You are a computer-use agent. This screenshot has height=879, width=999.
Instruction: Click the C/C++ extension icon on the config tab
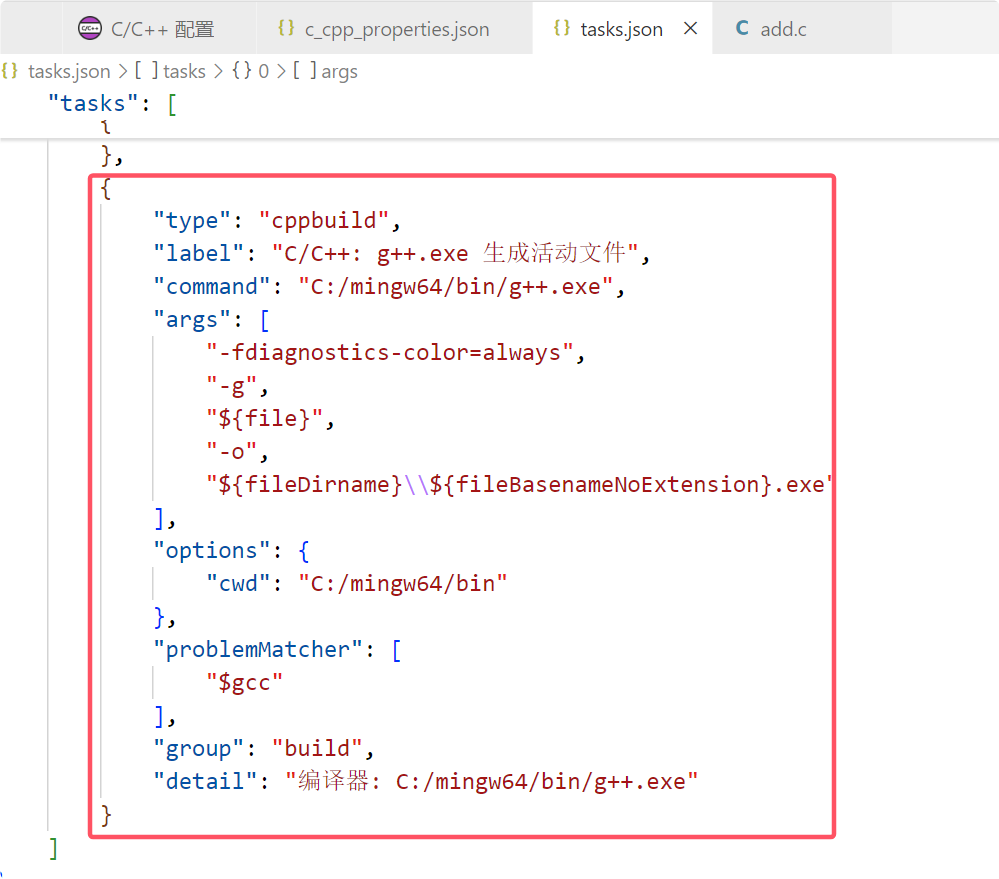point(90,28)
